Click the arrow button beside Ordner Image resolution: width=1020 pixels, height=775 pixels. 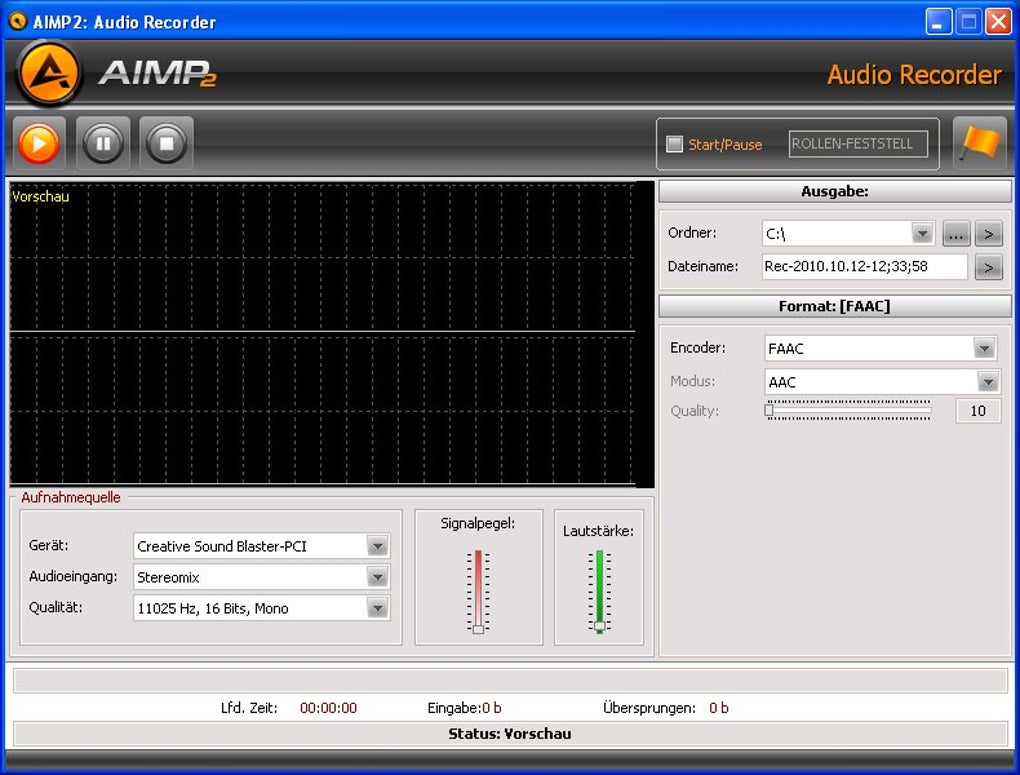pyautogui.click(x=989, y=234)
